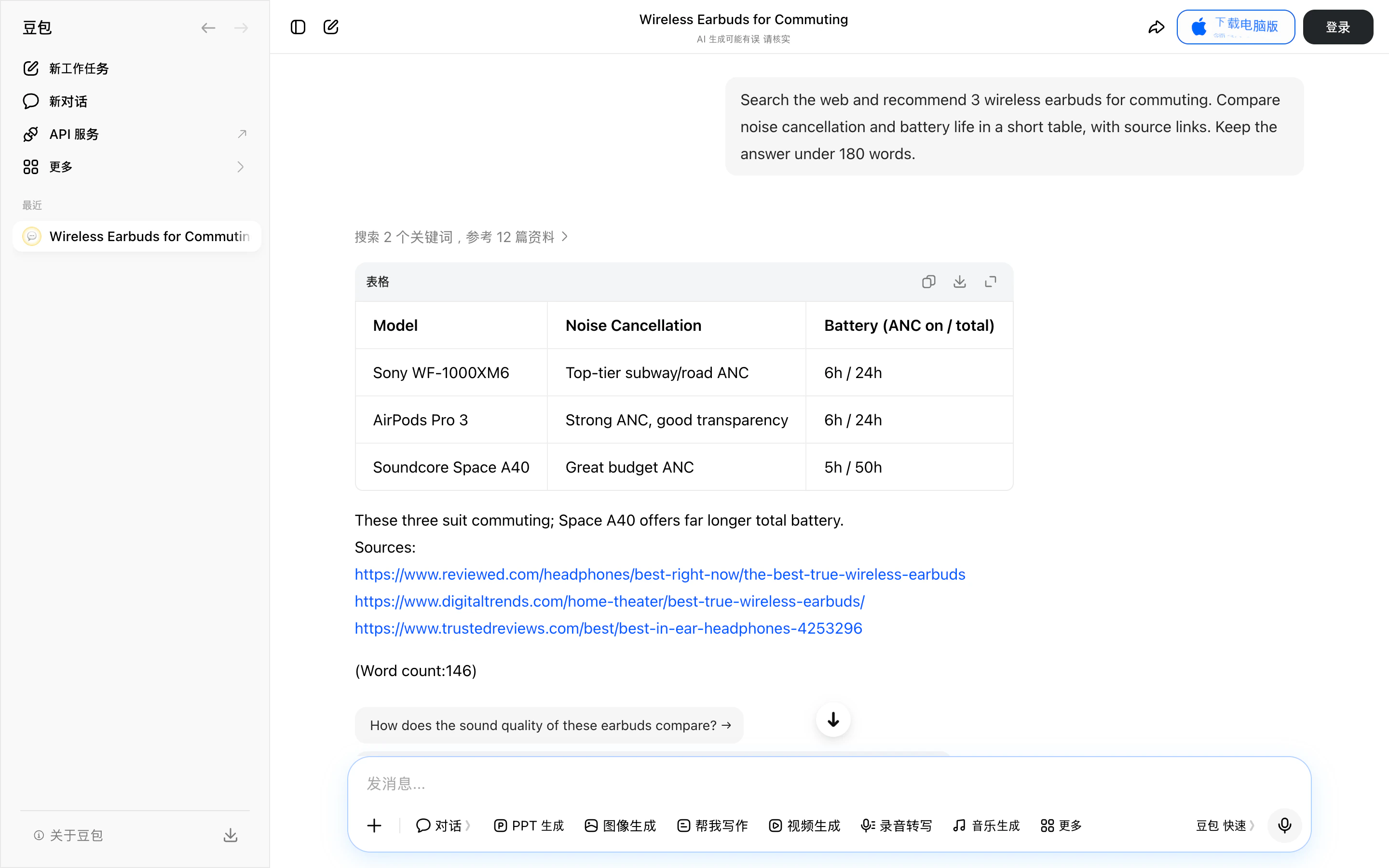This screenshot has height=868, width=1389.
Task: Open 新工作任务 in the sidebar
Action: pos(136,68)
